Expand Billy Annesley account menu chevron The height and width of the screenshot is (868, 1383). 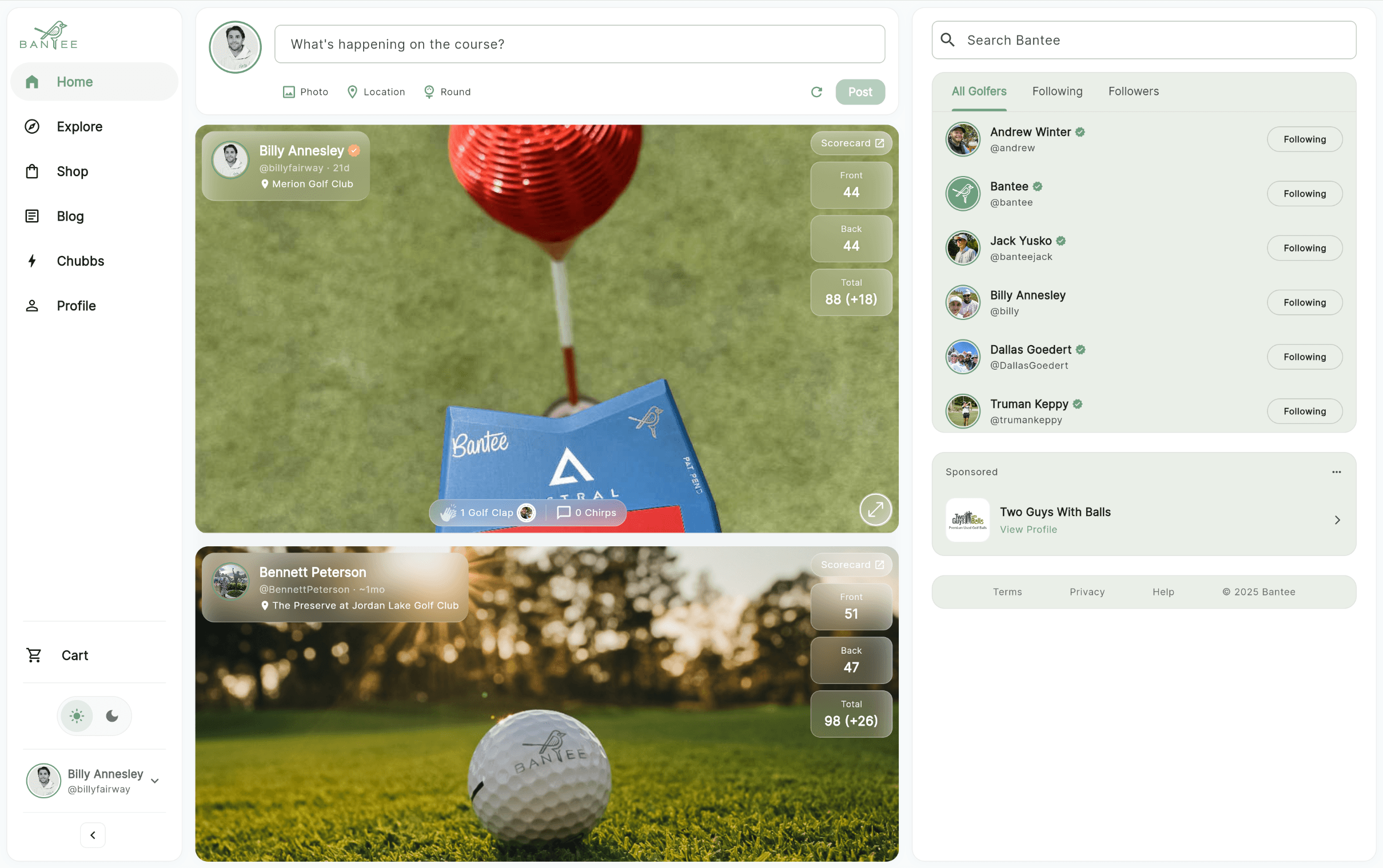pyautogui.click(x=154, y=781)
